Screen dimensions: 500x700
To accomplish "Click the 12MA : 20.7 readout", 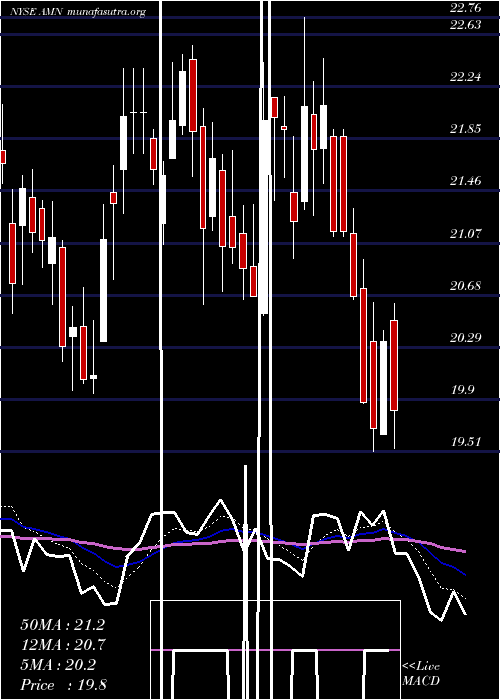I will click(62, 645).
